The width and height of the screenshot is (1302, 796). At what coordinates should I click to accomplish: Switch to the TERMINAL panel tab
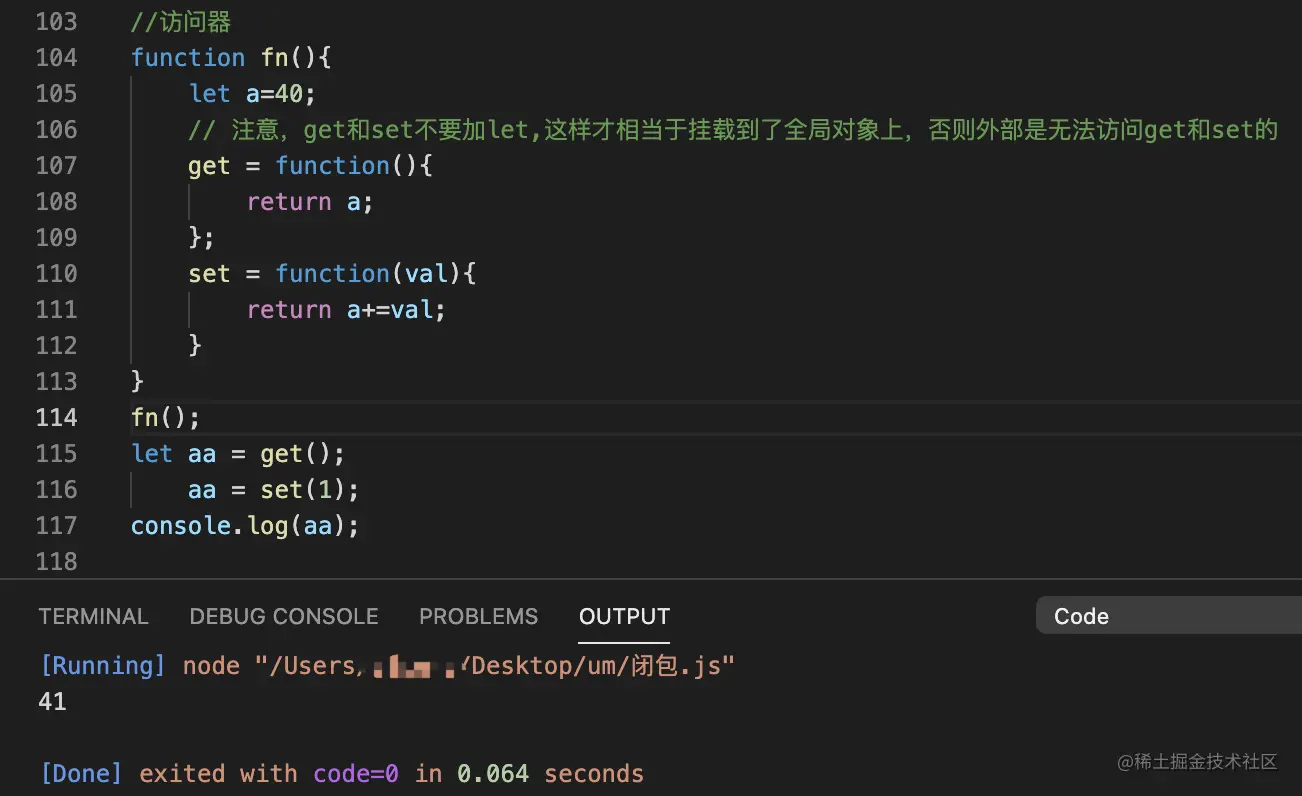click(x=93, y=616)
